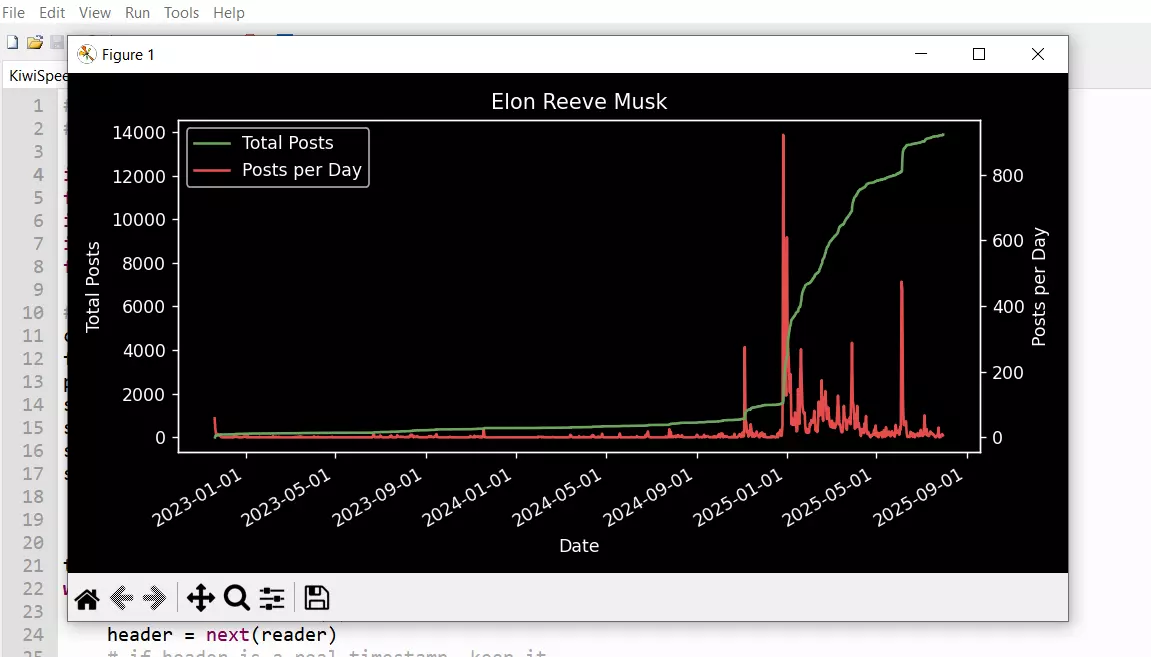
Task: Open the File menu
Action: pos(13,12)
